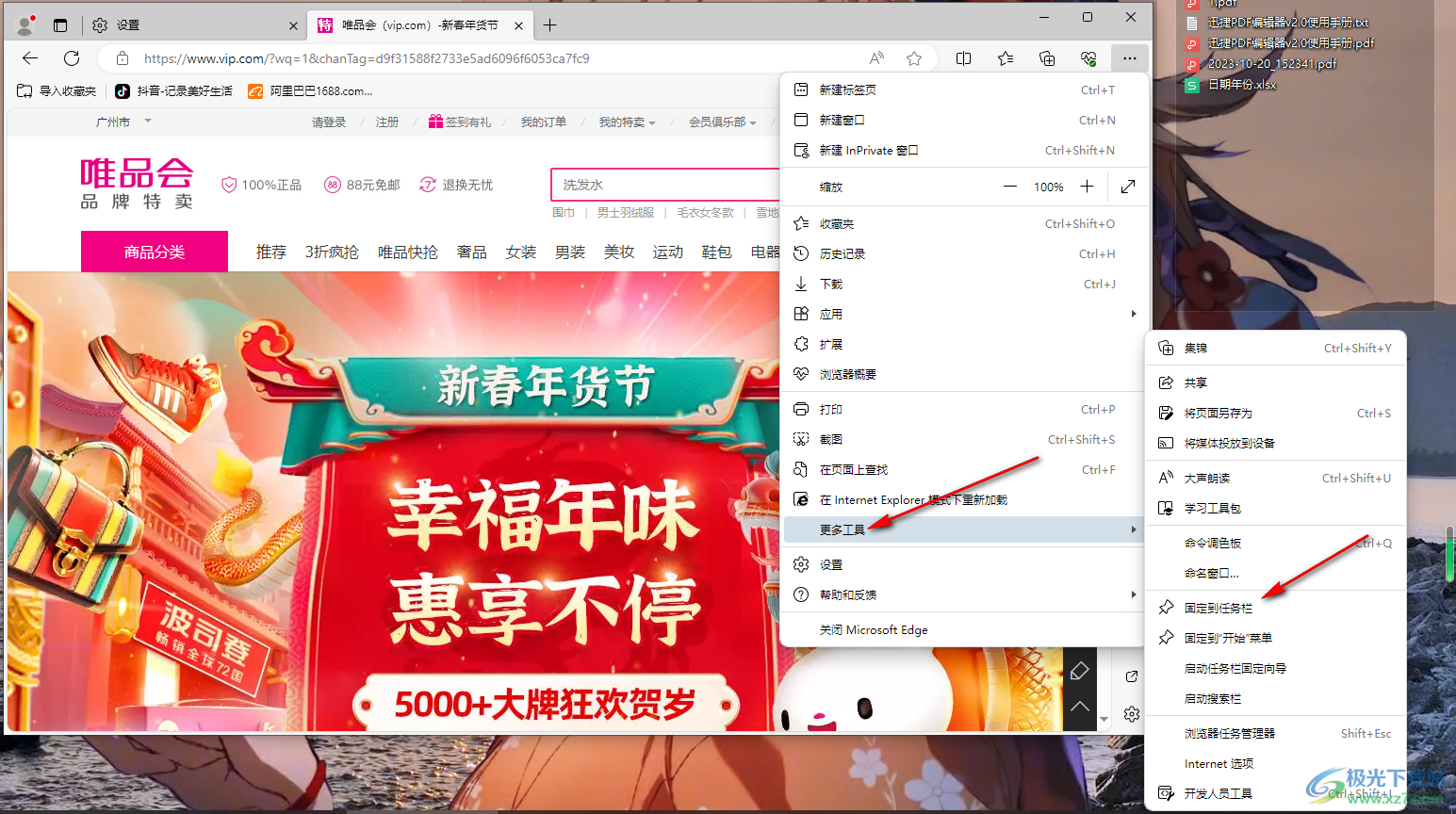This screenshot has width=1456, height=814.
Task: Select 新建窗口 in menu
Action: click(964, 120)
